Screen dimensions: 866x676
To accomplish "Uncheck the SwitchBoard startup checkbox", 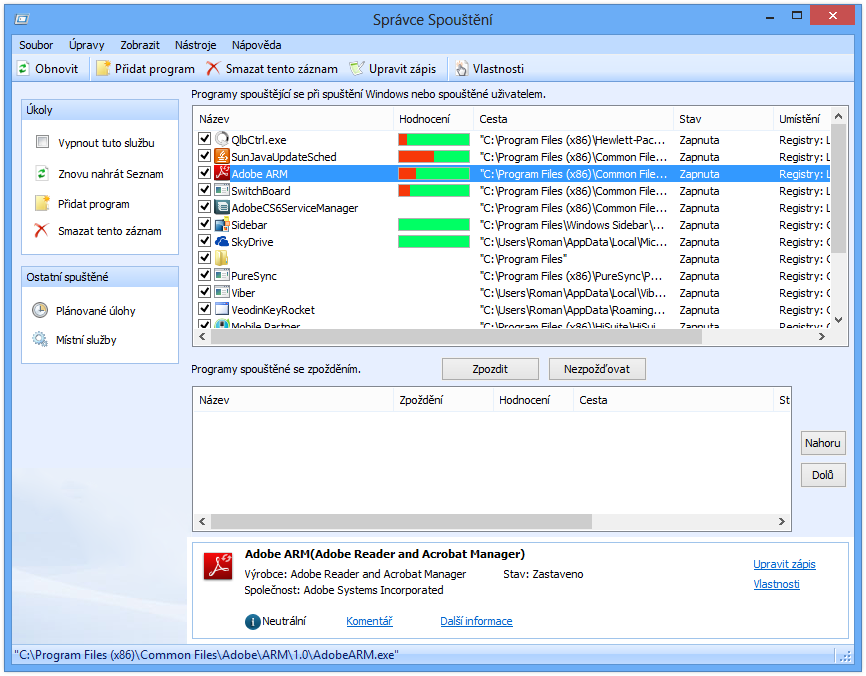I will (x=204, y=190).
